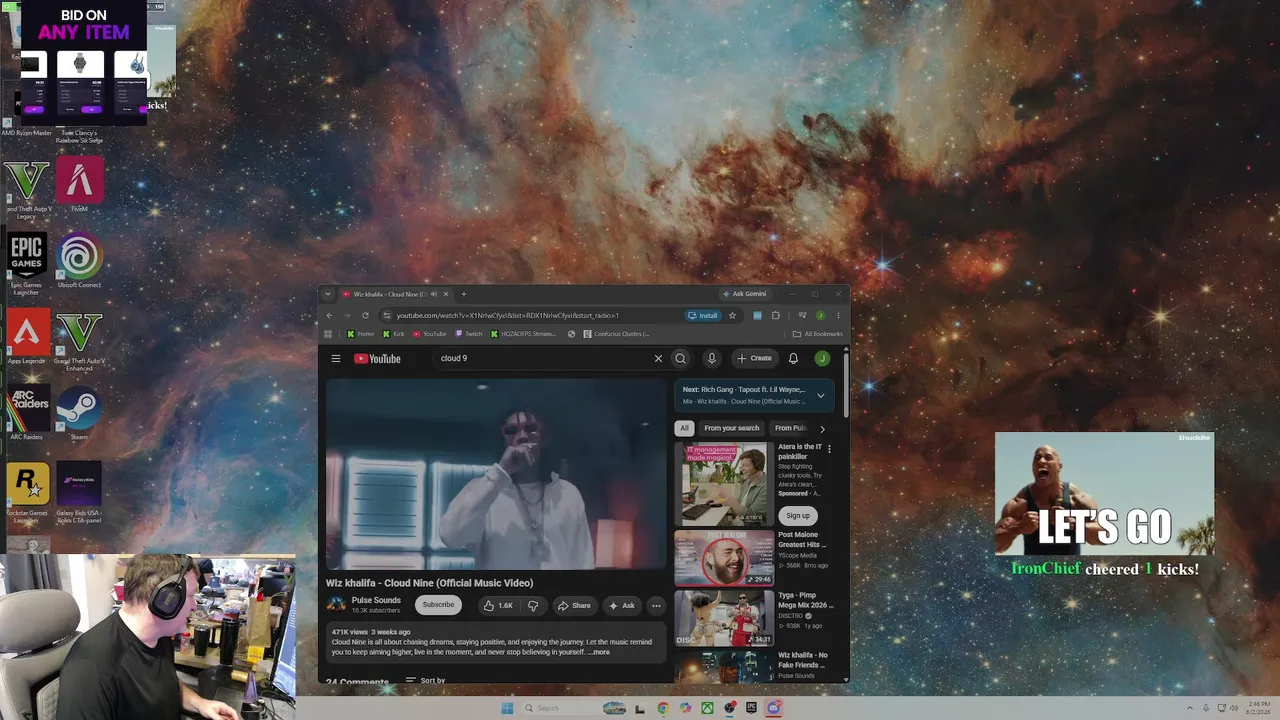
Task: Open the Chrome extensions puzzle icon
Action: pyautogui.click(x=775, y=316)
